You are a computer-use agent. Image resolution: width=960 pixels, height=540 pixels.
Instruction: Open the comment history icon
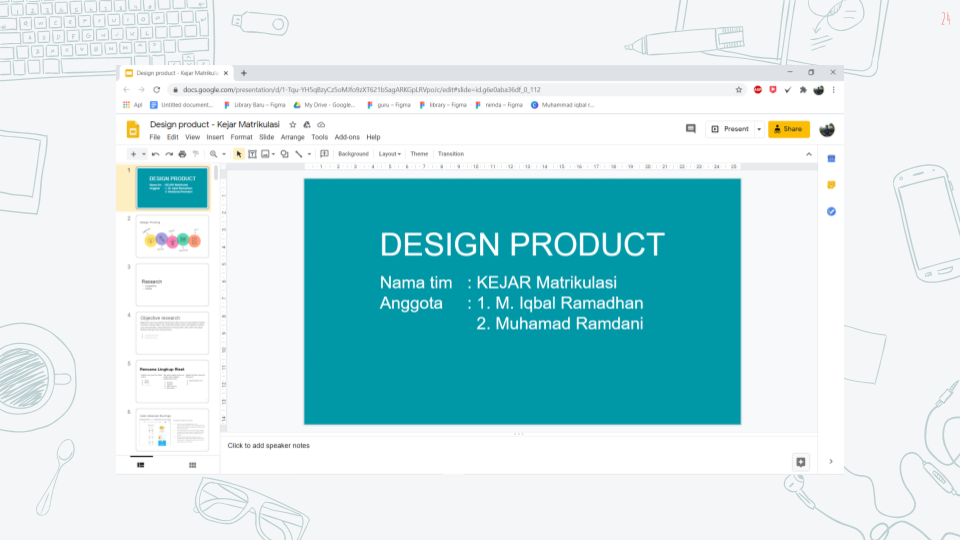point(691,129)
